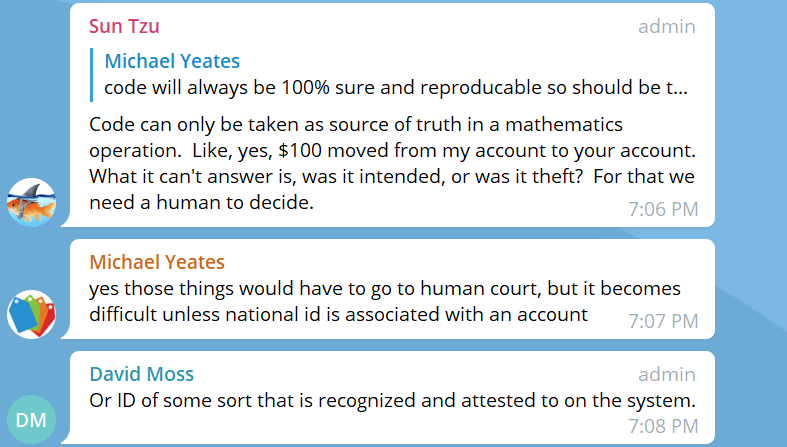The image size is (787, 447).
Task: Open Sun Tzu's goldfish shark-fin avatar
Action: [x=31, y=202]
